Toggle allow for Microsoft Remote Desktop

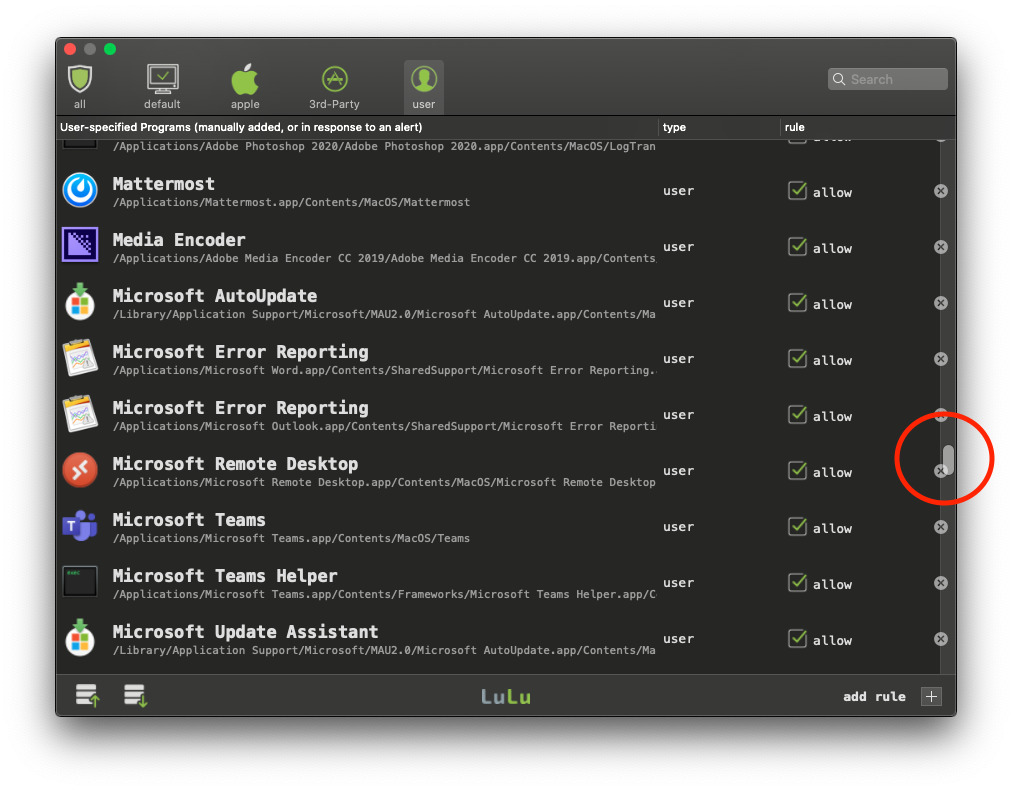tap(798, 471)
